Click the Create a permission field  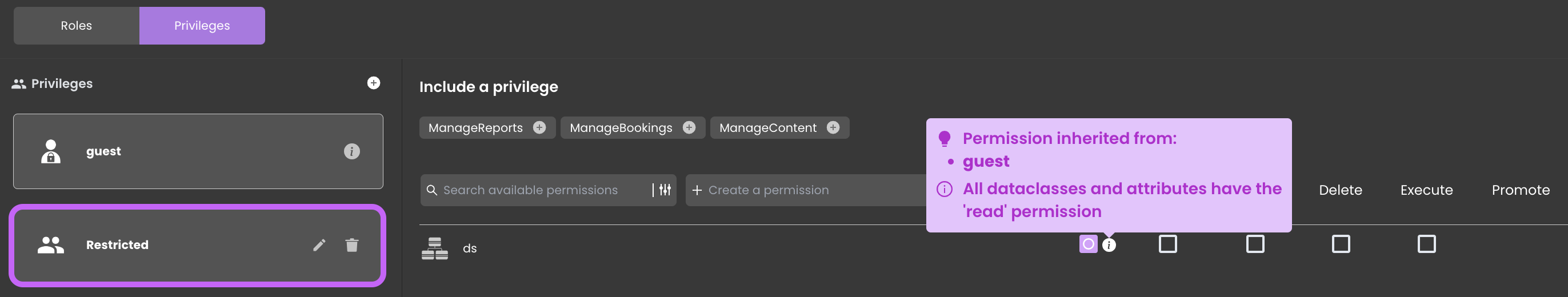tap(806, 190)
